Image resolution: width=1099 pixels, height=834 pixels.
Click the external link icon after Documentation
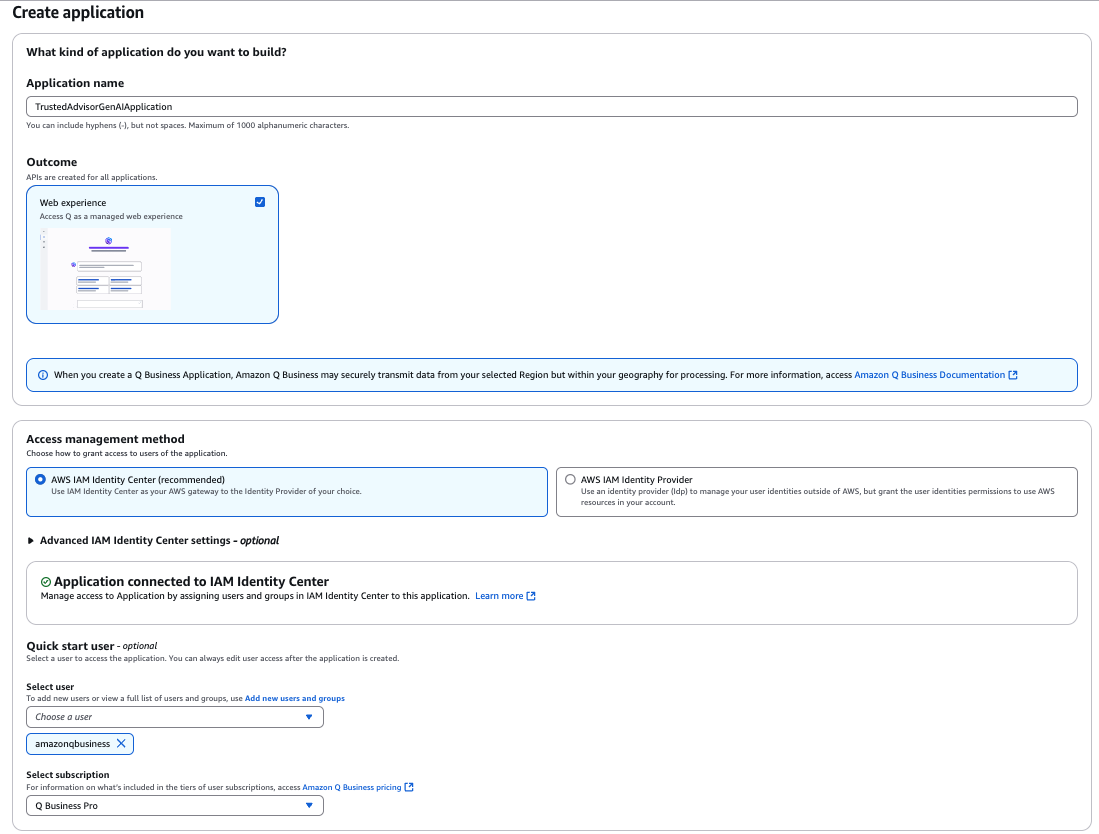1013,375
